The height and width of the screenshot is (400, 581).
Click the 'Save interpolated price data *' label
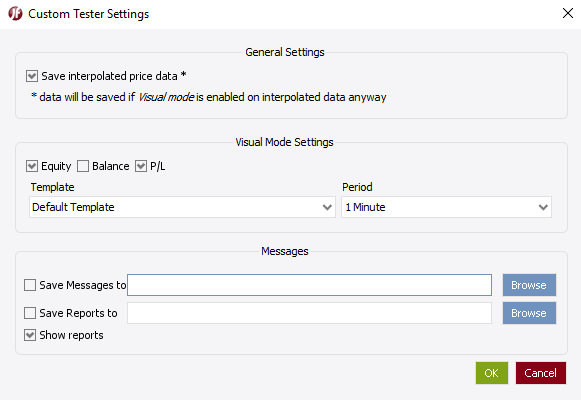[x=114, y=76]
